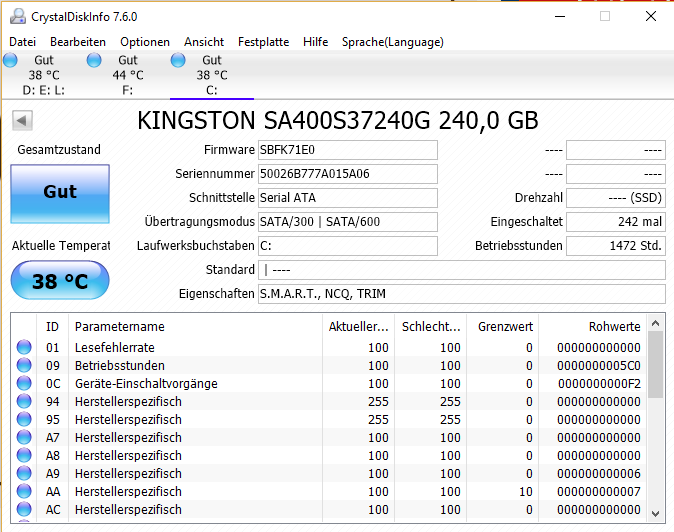
Task: Click the previous disk arrow button
Action: tap(22, 121)
